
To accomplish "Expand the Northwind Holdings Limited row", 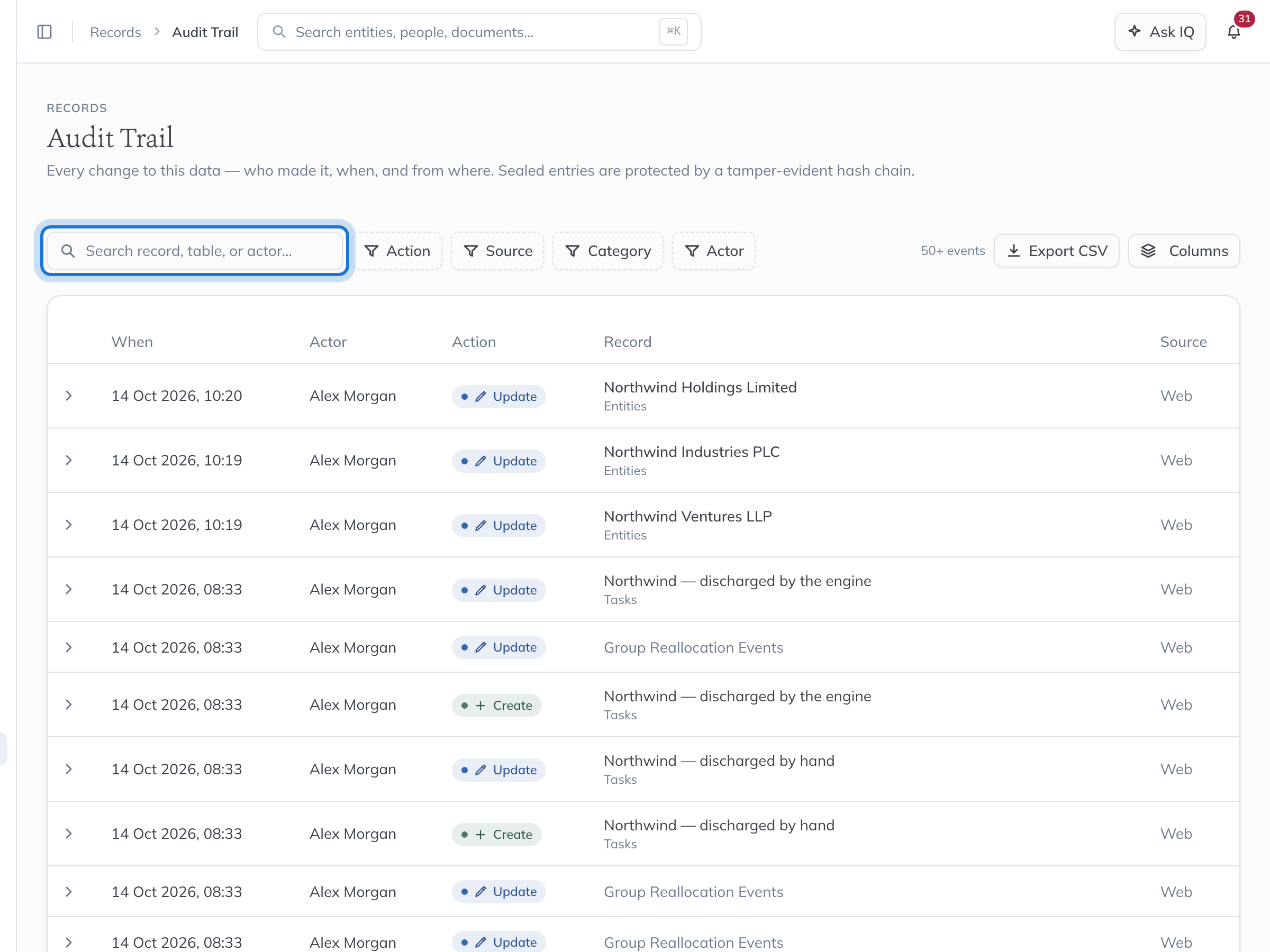I will (69, 396).
